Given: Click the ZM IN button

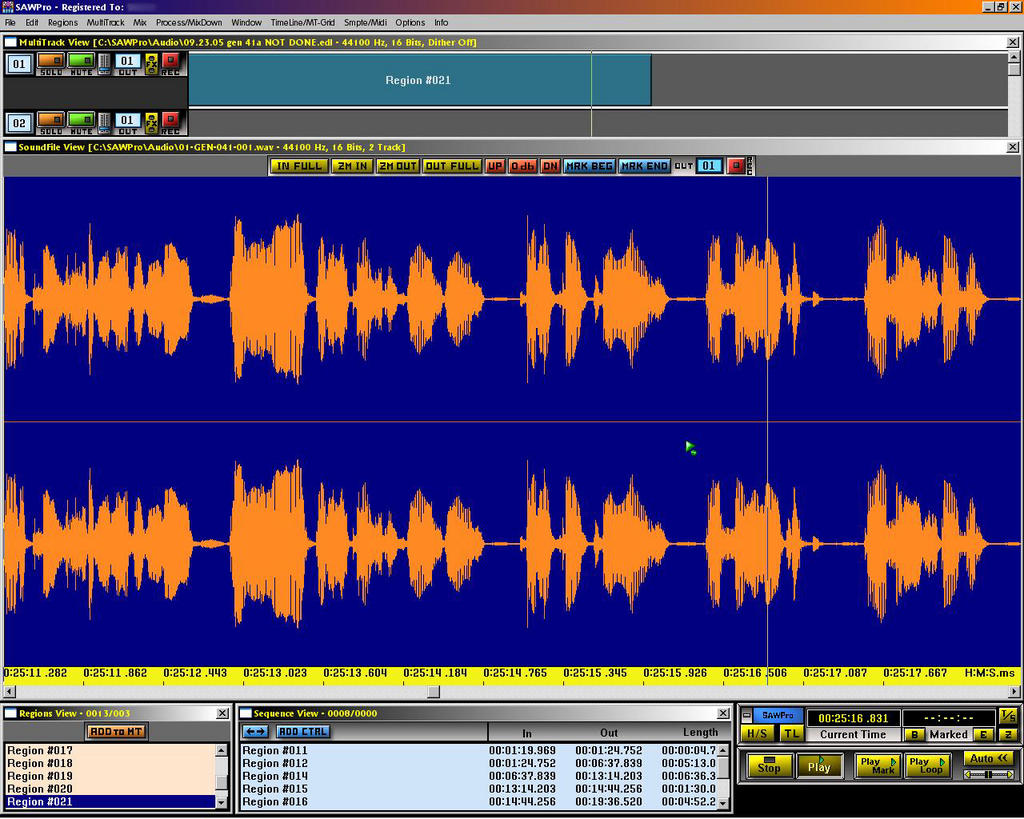Looking at the screenshot, I should point(352,166).
